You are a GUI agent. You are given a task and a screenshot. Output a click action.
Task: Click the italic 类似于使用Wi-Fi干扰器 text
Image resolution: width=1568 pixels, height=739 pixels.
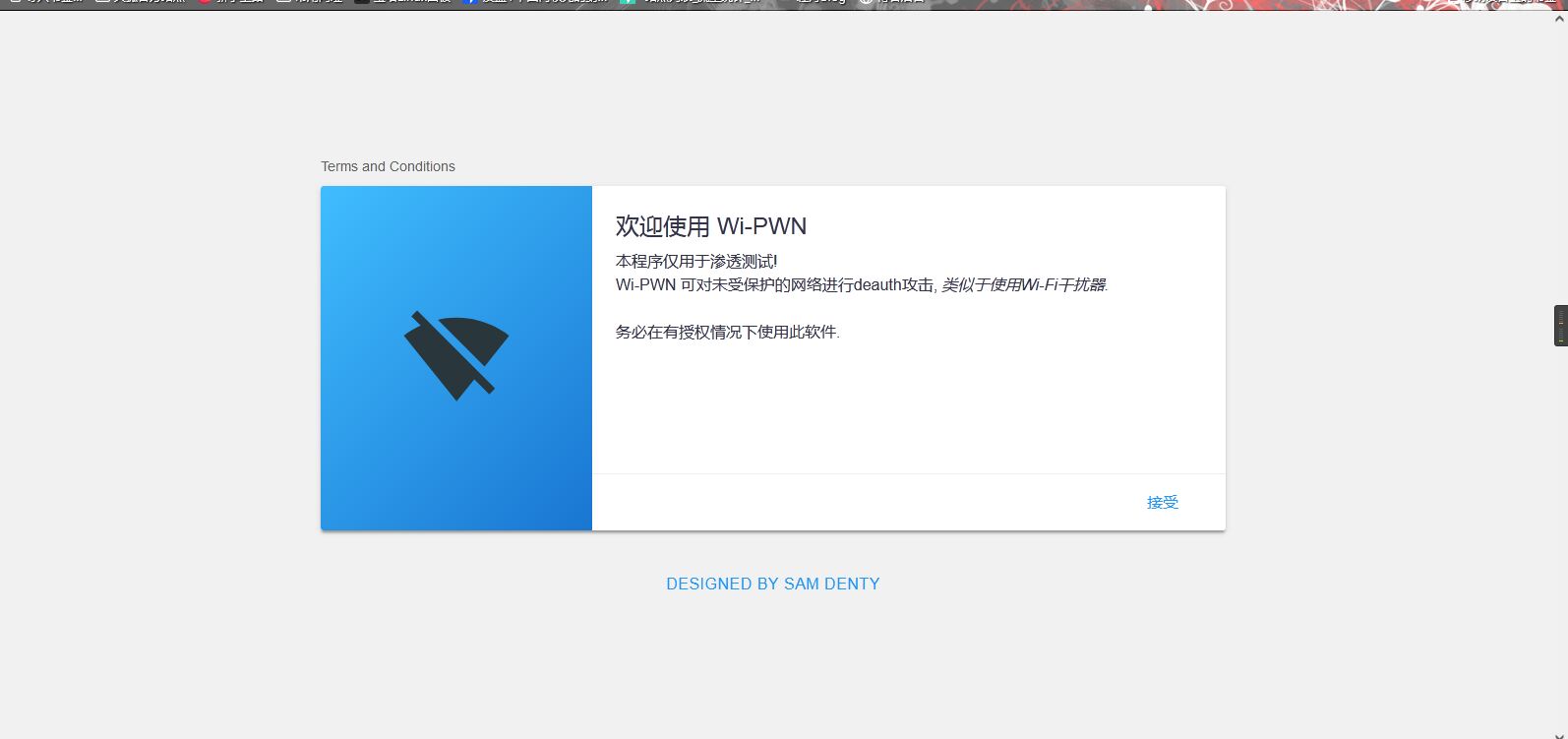tap(1023, 284)
